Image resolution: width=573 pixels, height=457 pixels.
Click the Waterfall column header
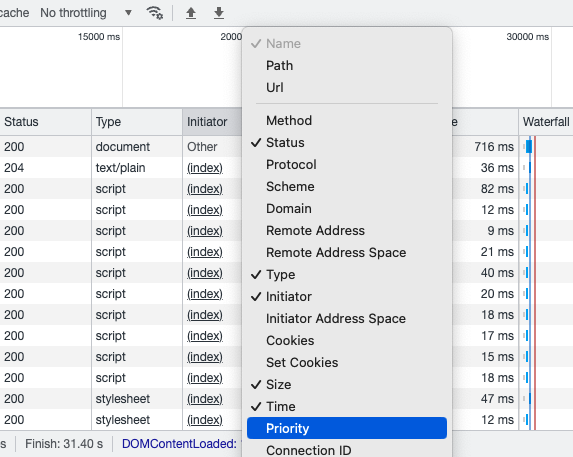coord(546,122)
